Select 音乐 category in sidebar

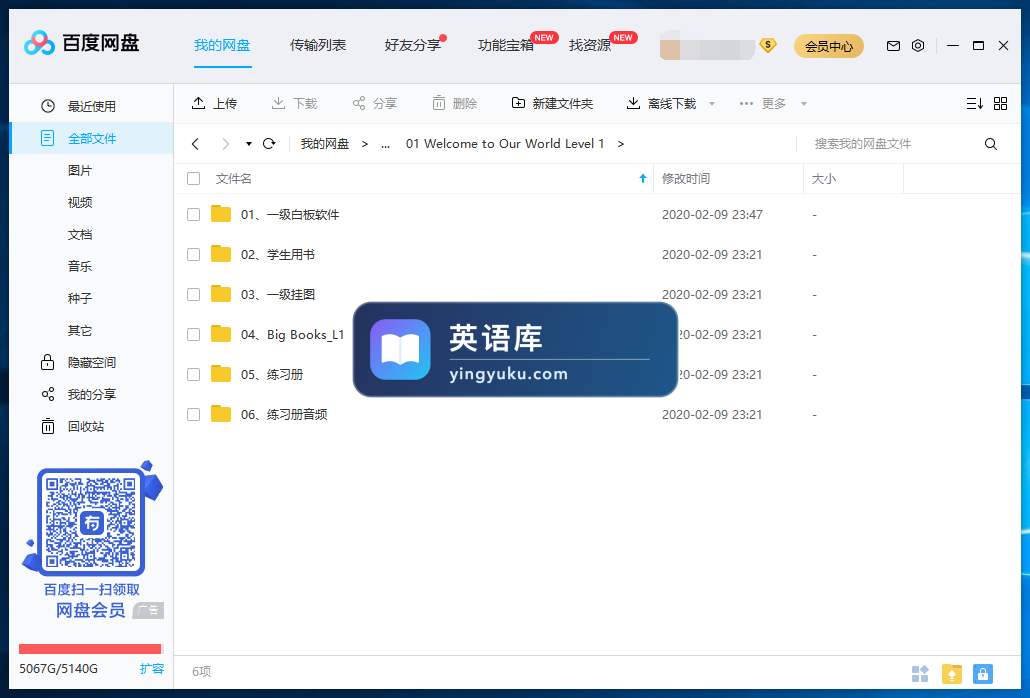pos(80,267)
